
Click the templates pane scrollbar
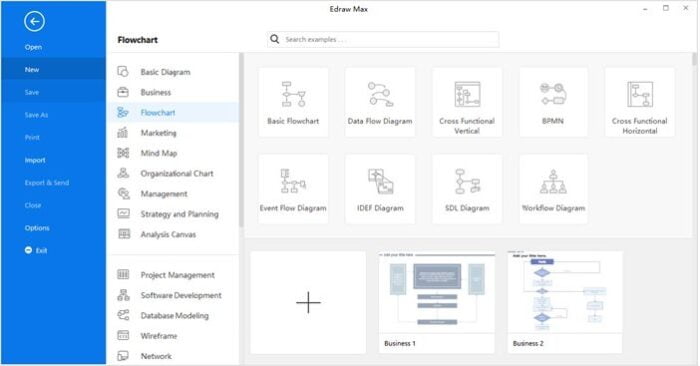tap(694, 59)
